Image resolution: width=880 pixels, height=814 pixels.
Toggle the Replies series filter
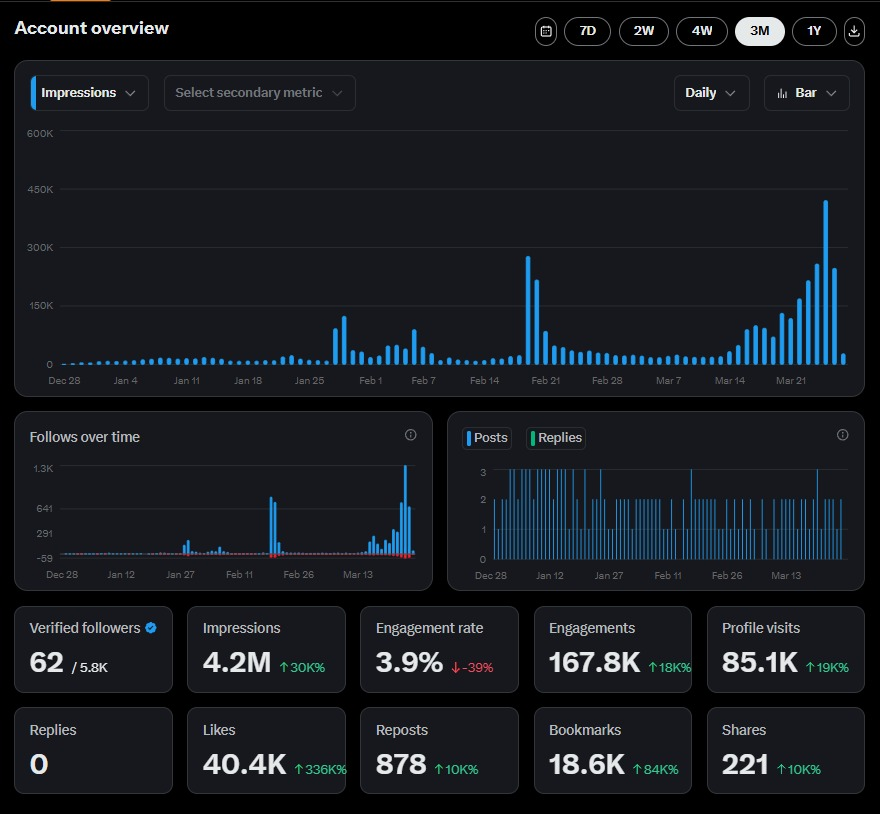pyautogui.click(x=556, y=438)
